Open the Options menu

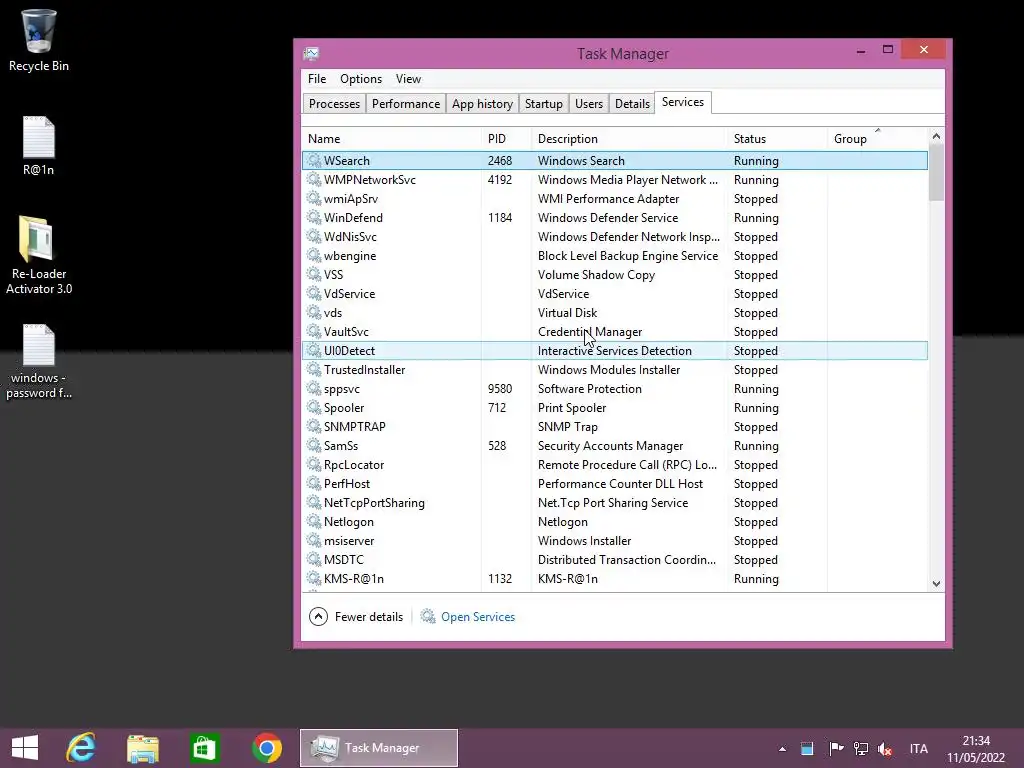(360, 79)
